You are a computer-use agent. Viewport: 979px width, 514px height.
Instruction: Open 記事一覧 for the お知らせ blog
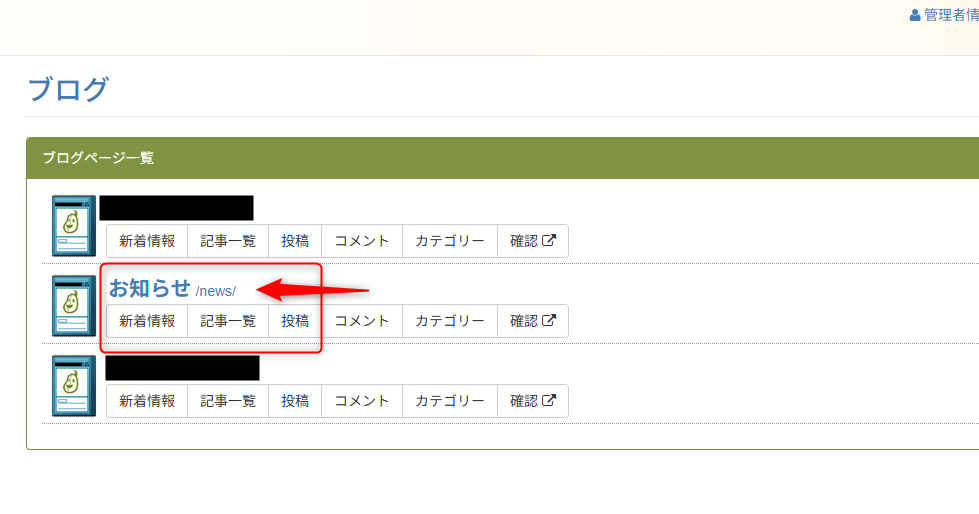(x=228, y=321)
